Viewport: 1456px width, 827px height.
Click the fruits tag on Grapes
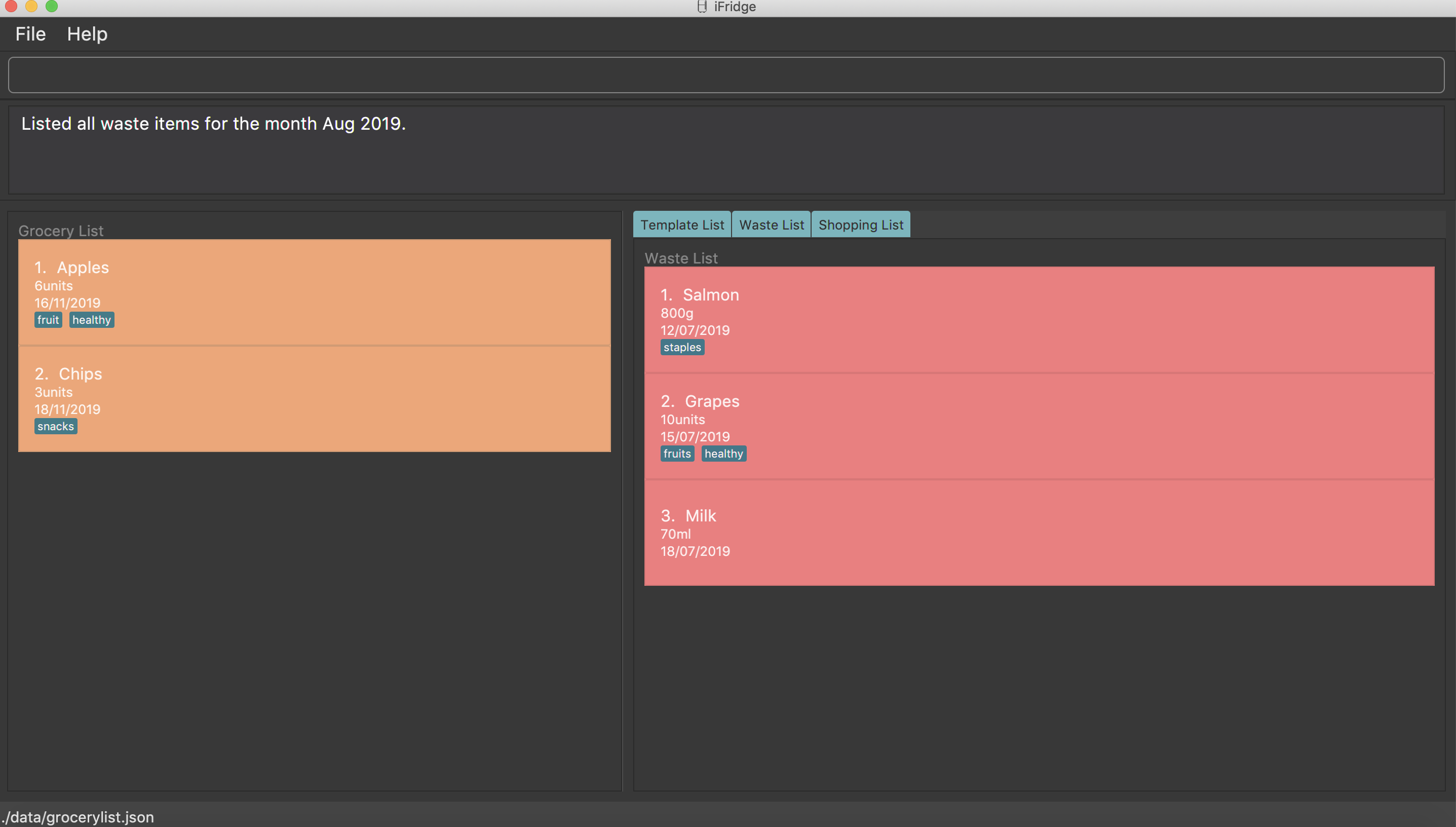point(677,454)
